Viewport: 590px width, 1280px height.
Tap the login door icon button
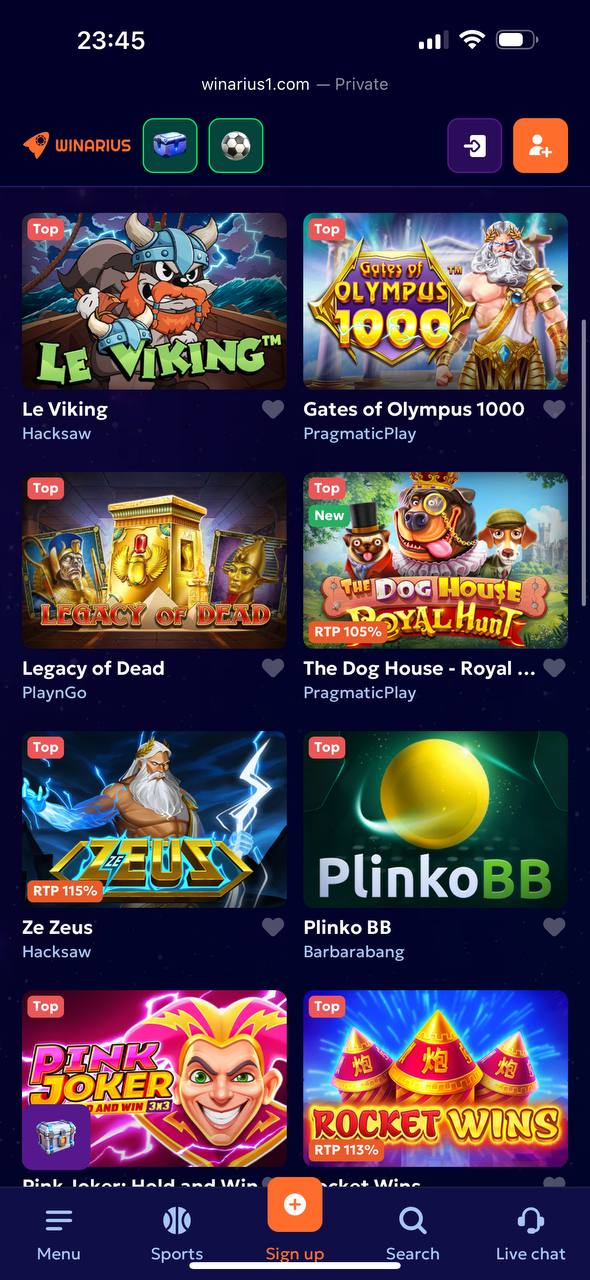(x=475, y=146)
